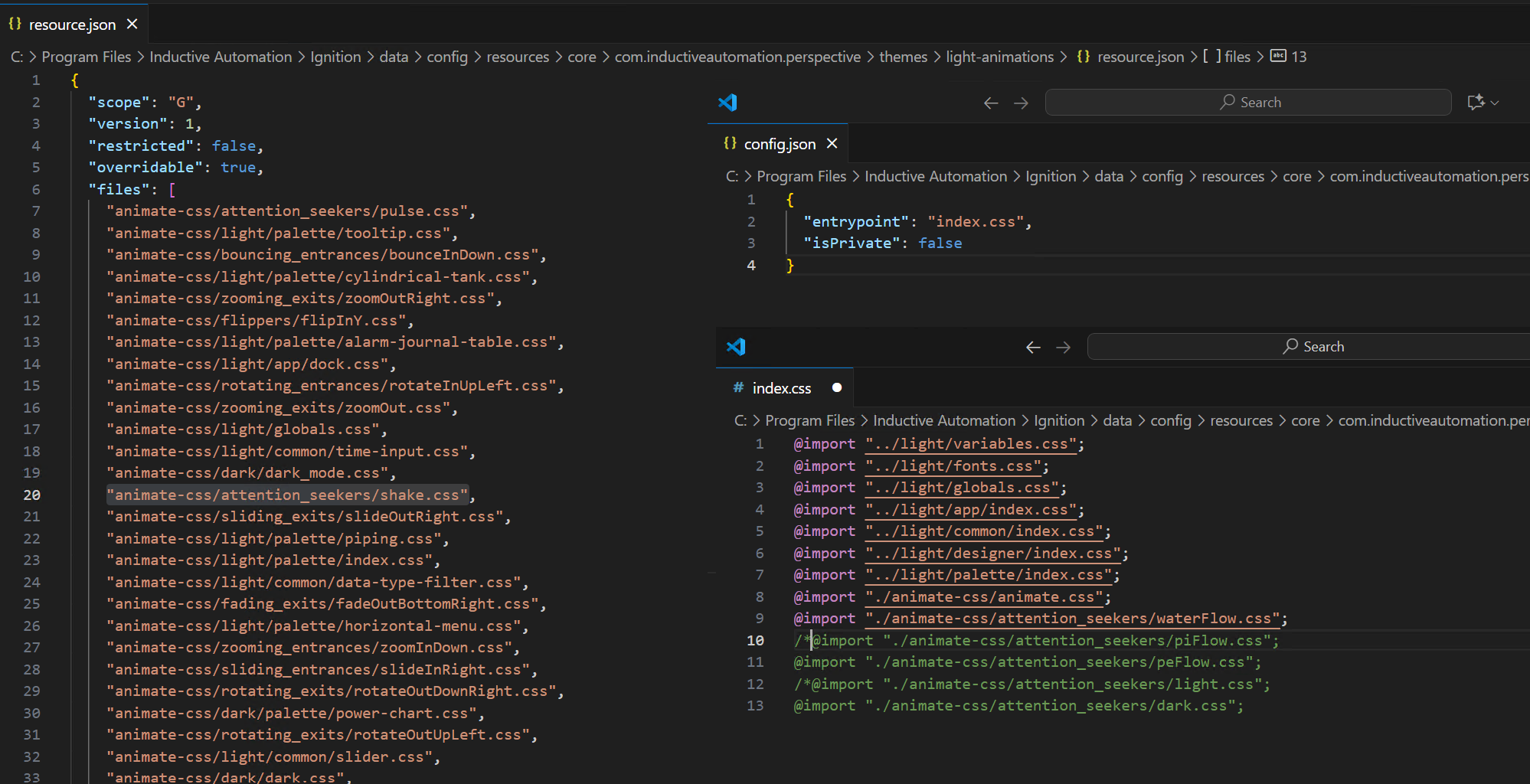
Task: Click the Search box above config.json
Action: tap(1248, 103)
